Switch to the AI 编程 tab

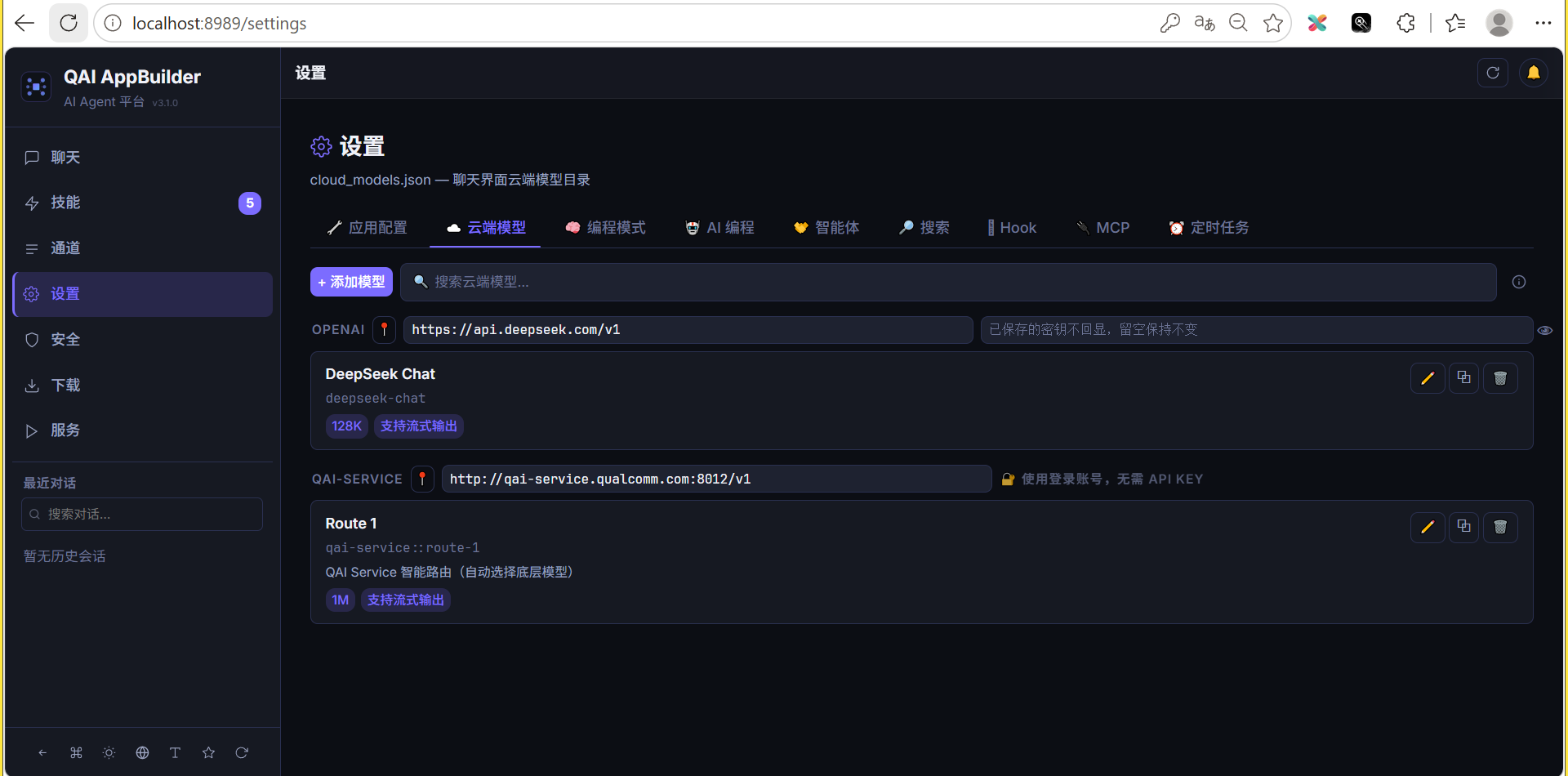click(719, 228)
